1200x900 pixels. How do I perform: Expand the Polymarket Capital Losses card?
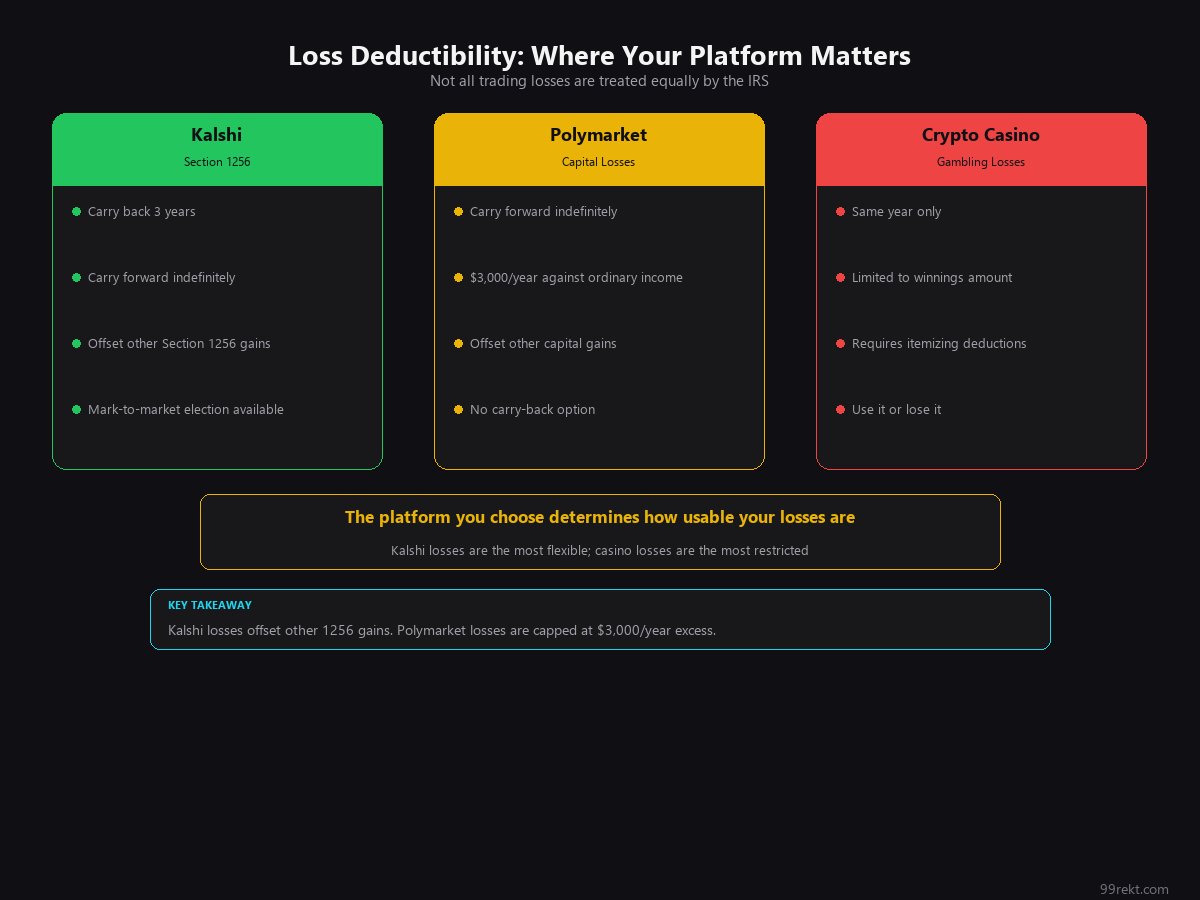(598, 290)
